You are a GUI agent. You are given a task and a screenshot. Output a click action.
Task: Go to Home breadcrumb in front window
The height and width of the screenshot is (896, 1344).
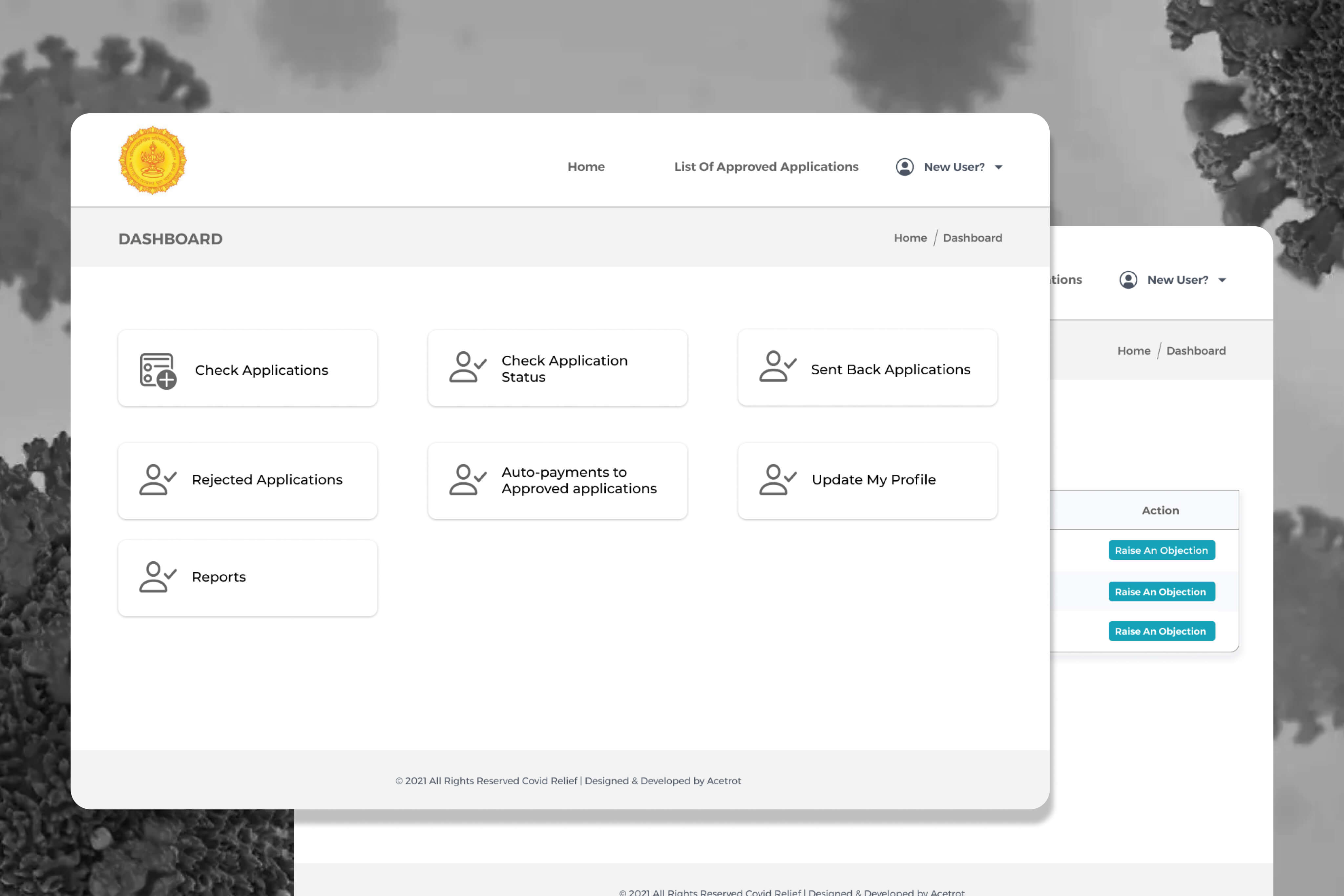[x=910, y=238]
